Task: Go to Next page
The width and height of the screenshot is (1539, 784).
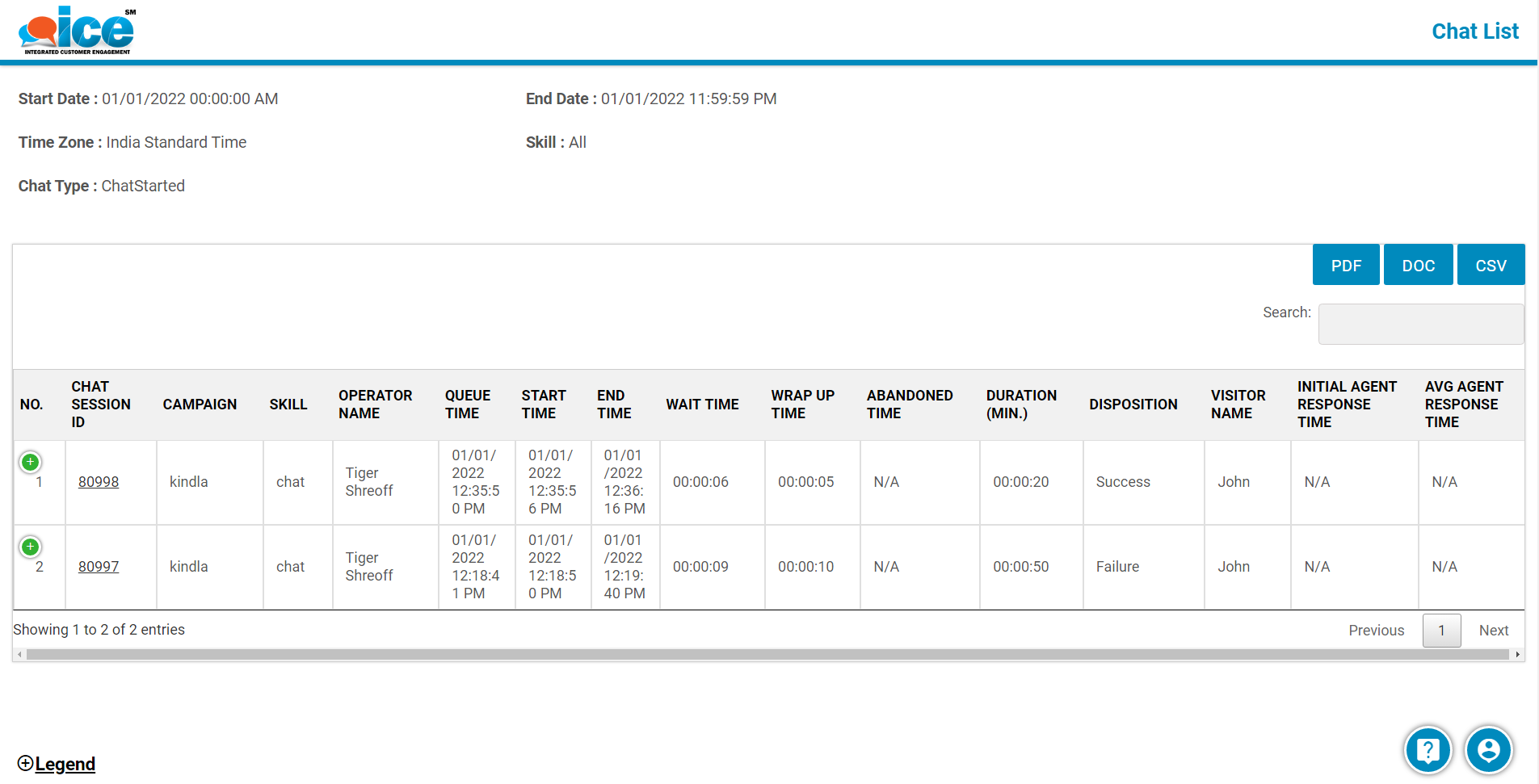Action: (1493, 631)
